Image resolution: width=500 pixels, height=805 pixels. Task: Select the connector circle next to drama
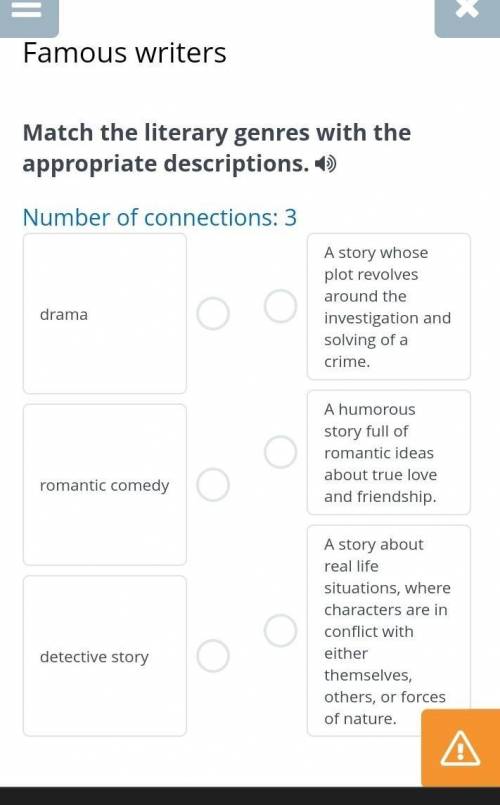coord(213,314)
